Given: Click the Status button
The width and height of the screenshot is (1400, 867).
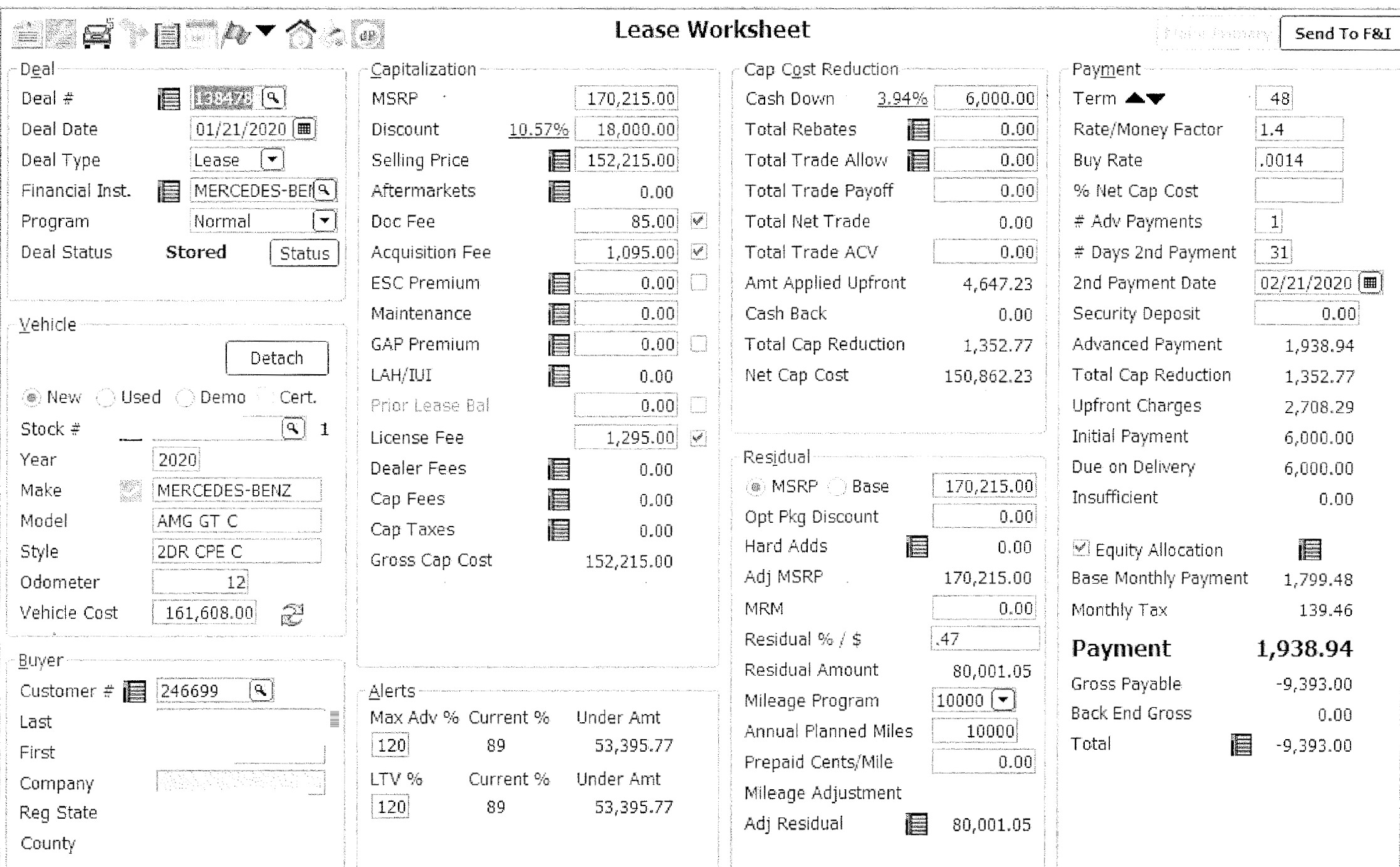Looking at the screenshot, I should pos(305,253).
